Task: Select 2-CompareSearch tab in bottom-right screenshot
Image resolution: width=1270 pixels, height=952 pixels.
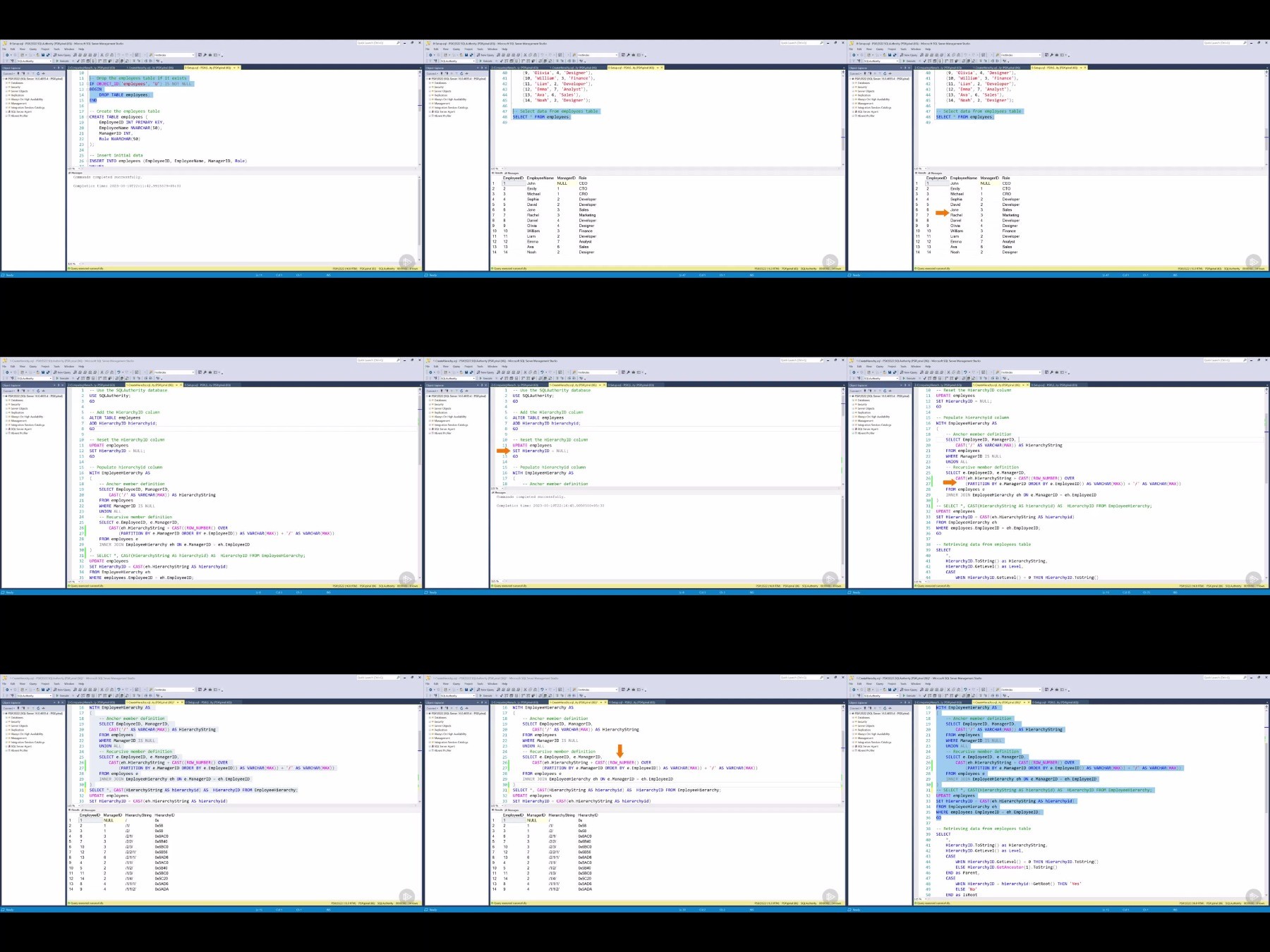Action: point(938,702)
